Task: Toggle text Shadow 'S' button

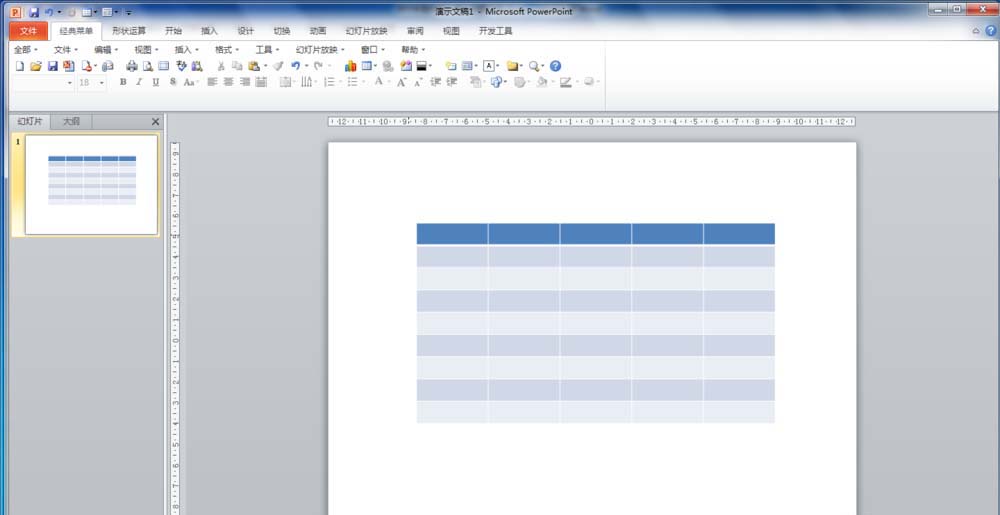Action: (x=173, y=82)
